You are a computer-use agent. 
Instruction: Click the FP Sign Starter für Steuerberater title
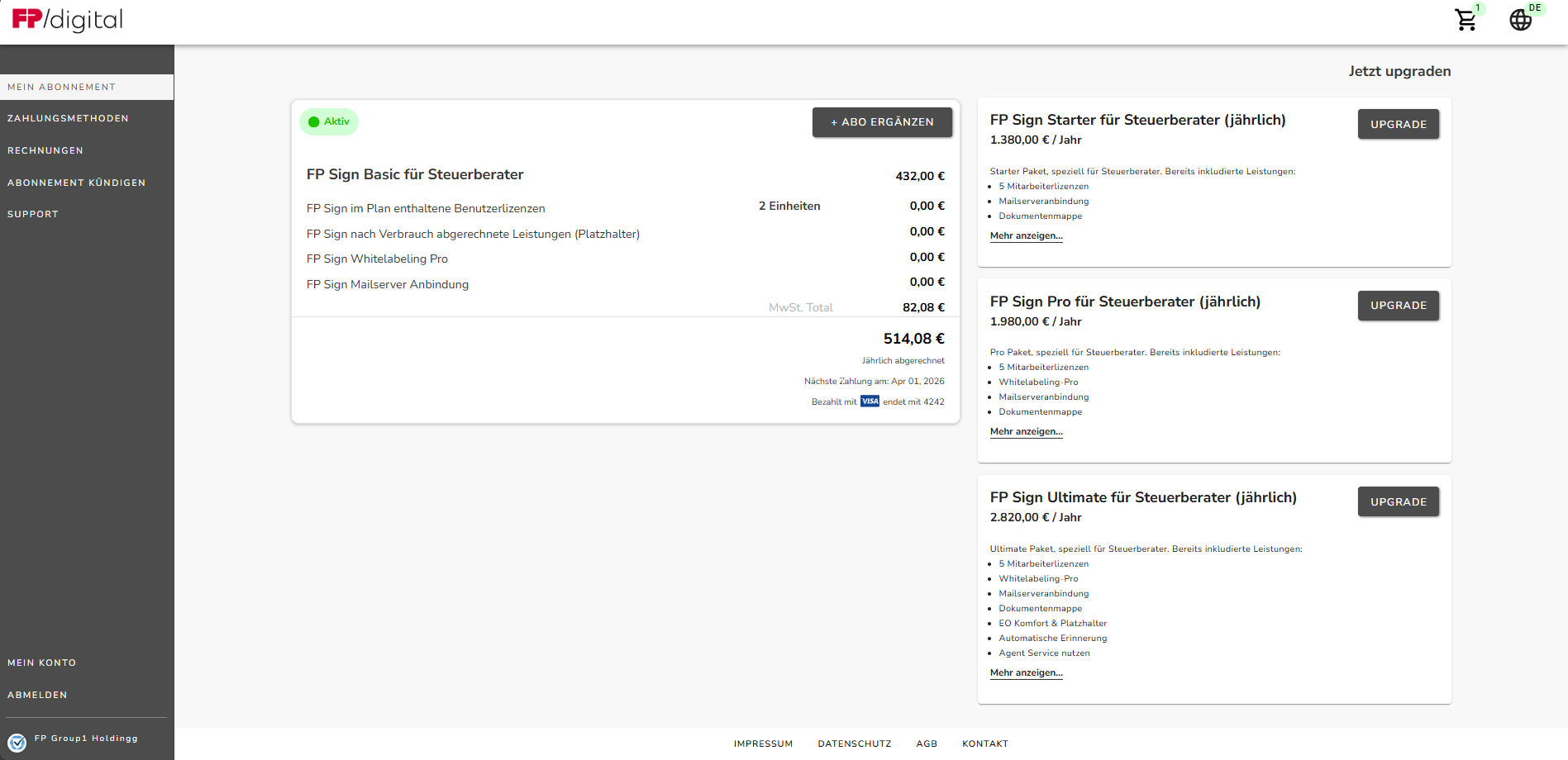1138,120
